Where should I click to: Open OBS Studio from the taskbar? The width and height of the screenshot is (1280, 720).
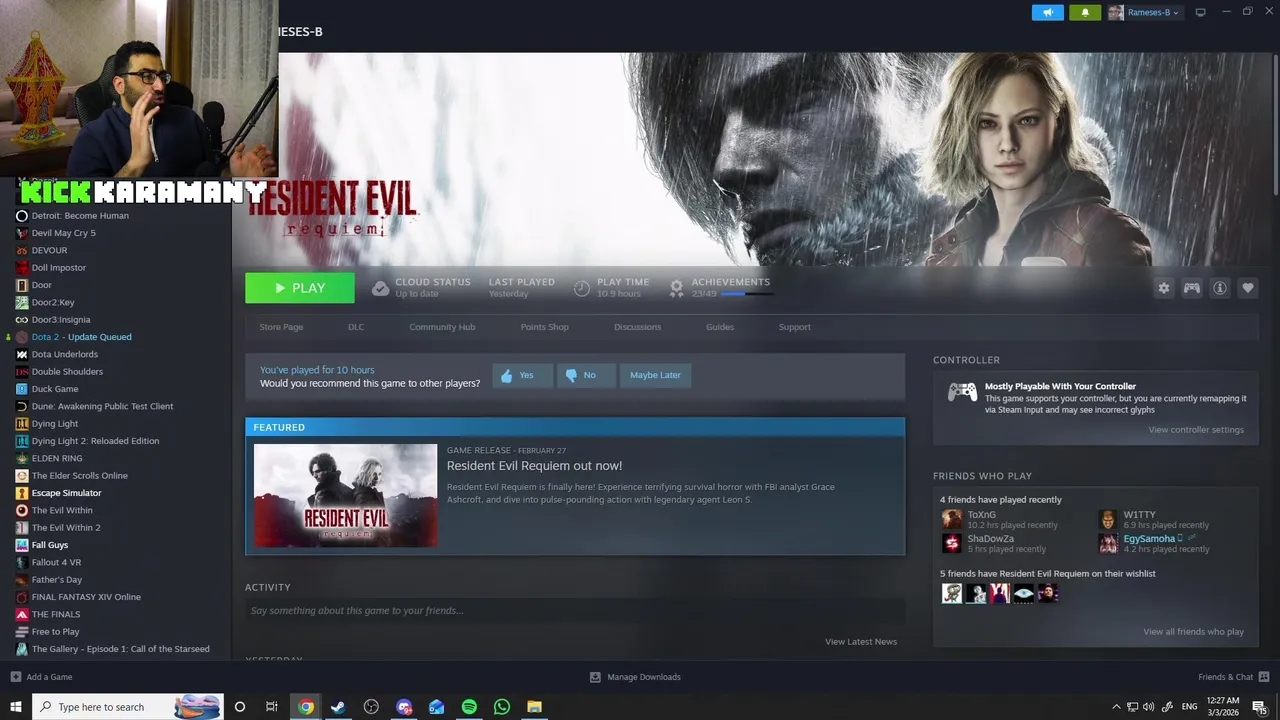click(371, 707)
